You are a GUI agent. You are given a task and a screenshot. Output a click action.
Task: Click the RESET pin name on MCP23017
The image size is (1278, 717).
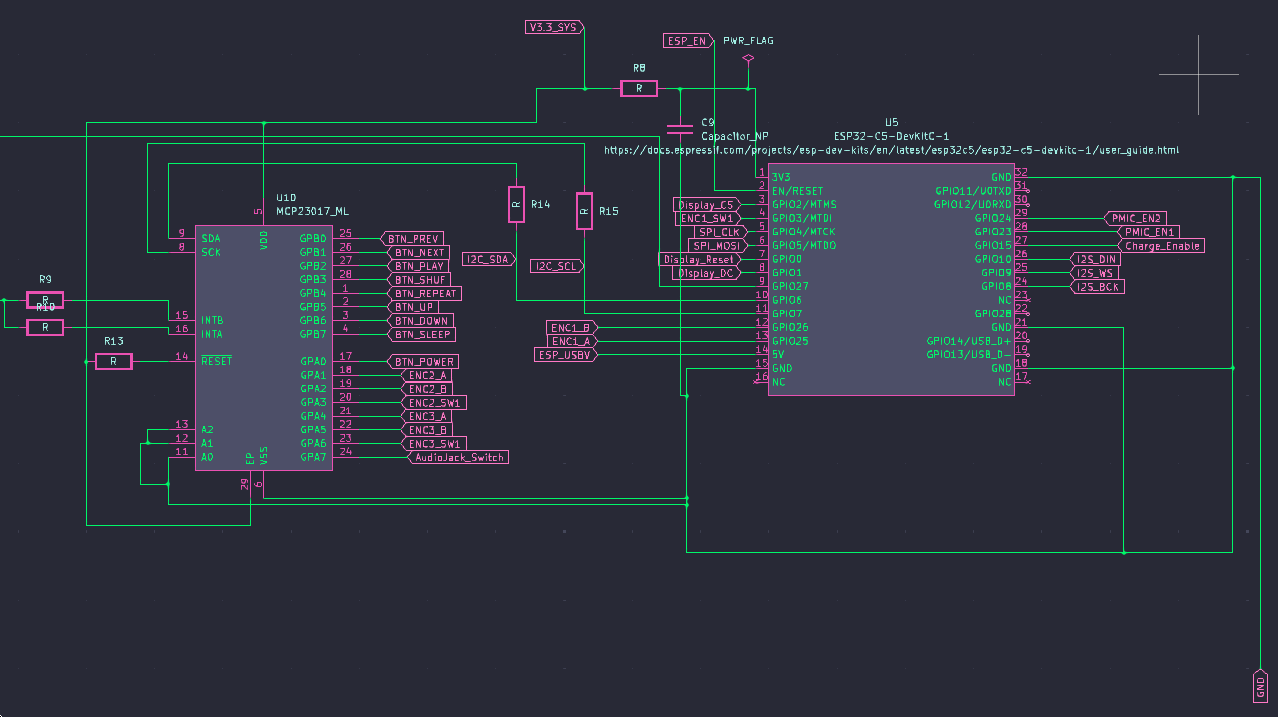pos(216,361)
